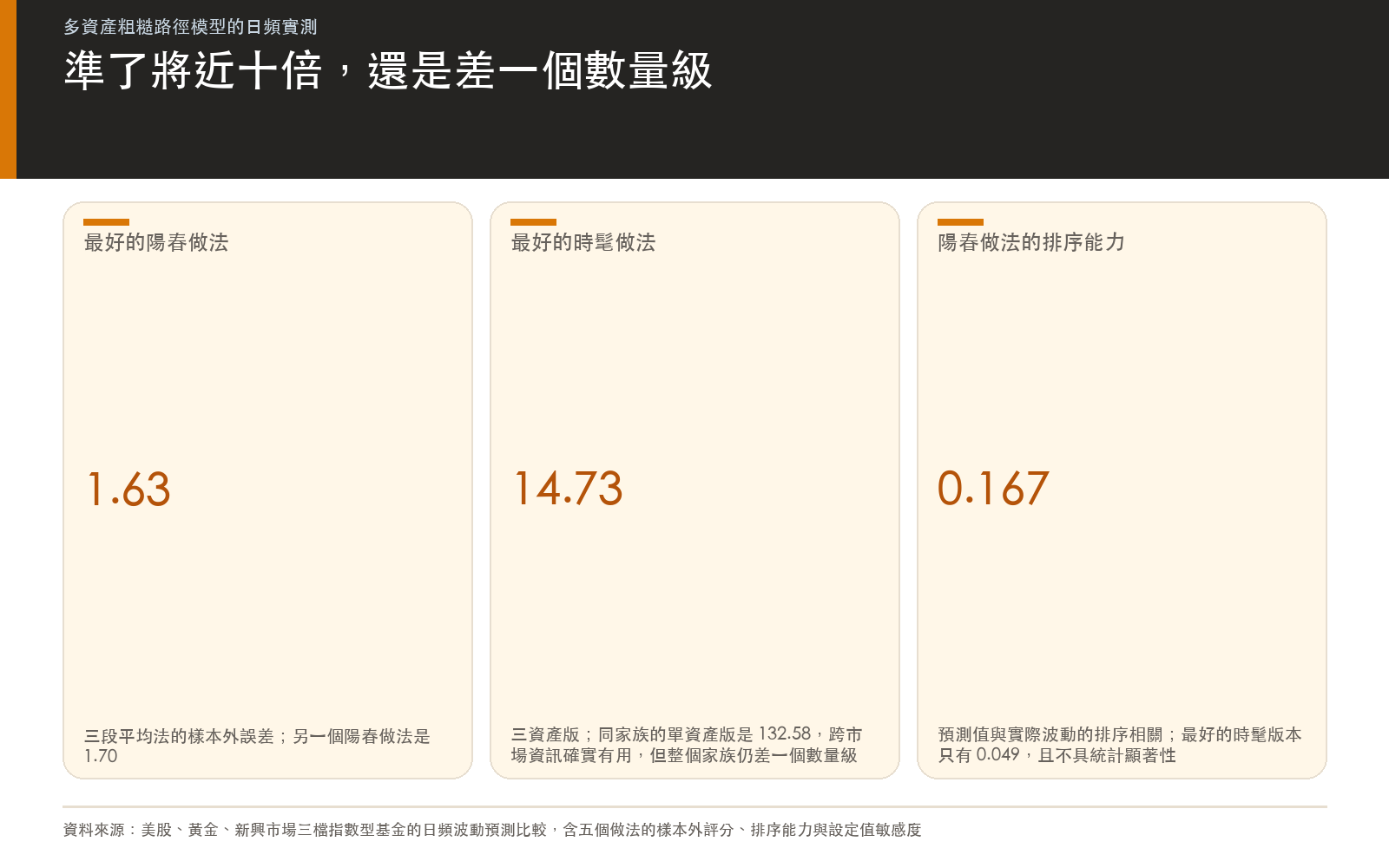Image resolution: width=1389 pixels, height=868 pixels.
Task: Click the card title 陽春做法的排序能力
Action: click(x=1031, y=242)
